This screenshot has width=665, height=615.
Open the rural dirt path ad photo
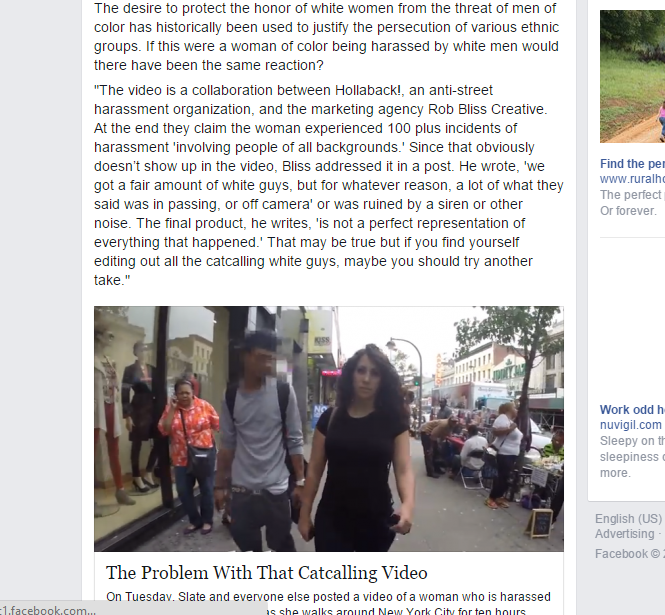pos(632,76)
